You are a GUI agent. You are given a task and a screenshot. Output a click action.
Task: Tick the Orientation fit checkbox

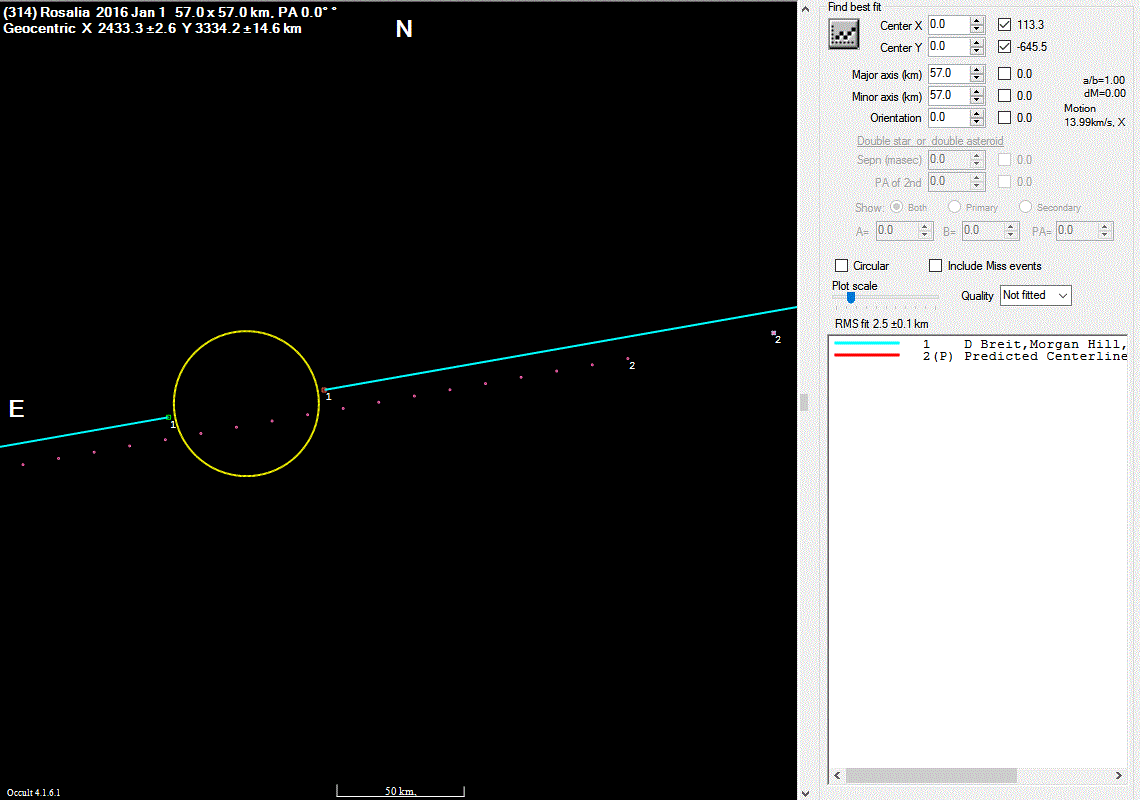click(1005, 118)
